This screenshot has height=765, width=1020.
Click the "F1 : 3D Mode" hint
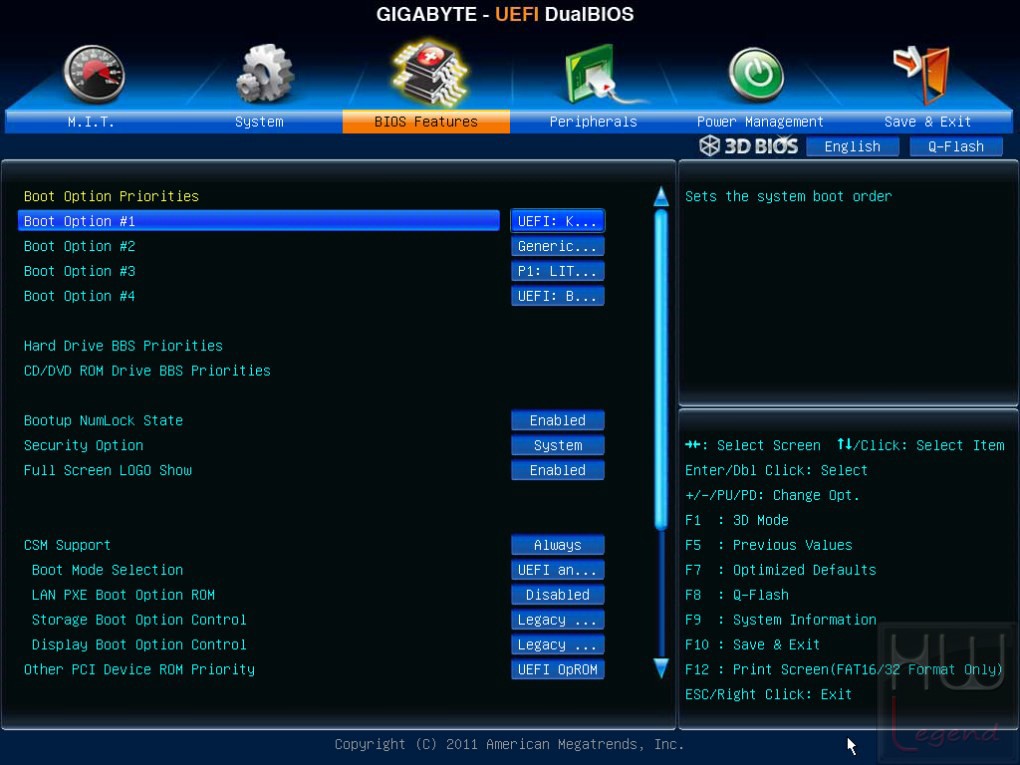pos(737,520)
